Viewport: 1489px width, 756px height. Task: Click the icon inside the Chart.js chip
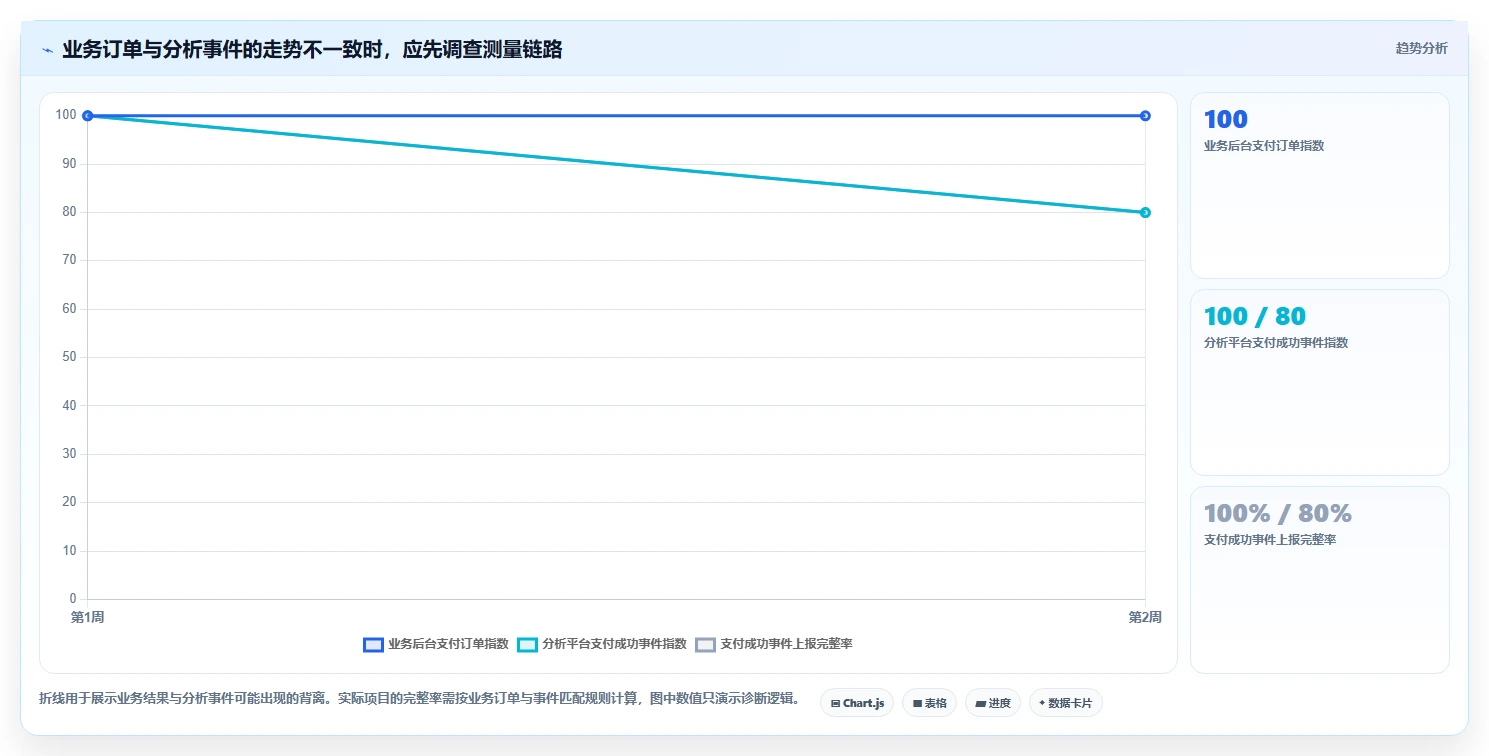[835, 703]
